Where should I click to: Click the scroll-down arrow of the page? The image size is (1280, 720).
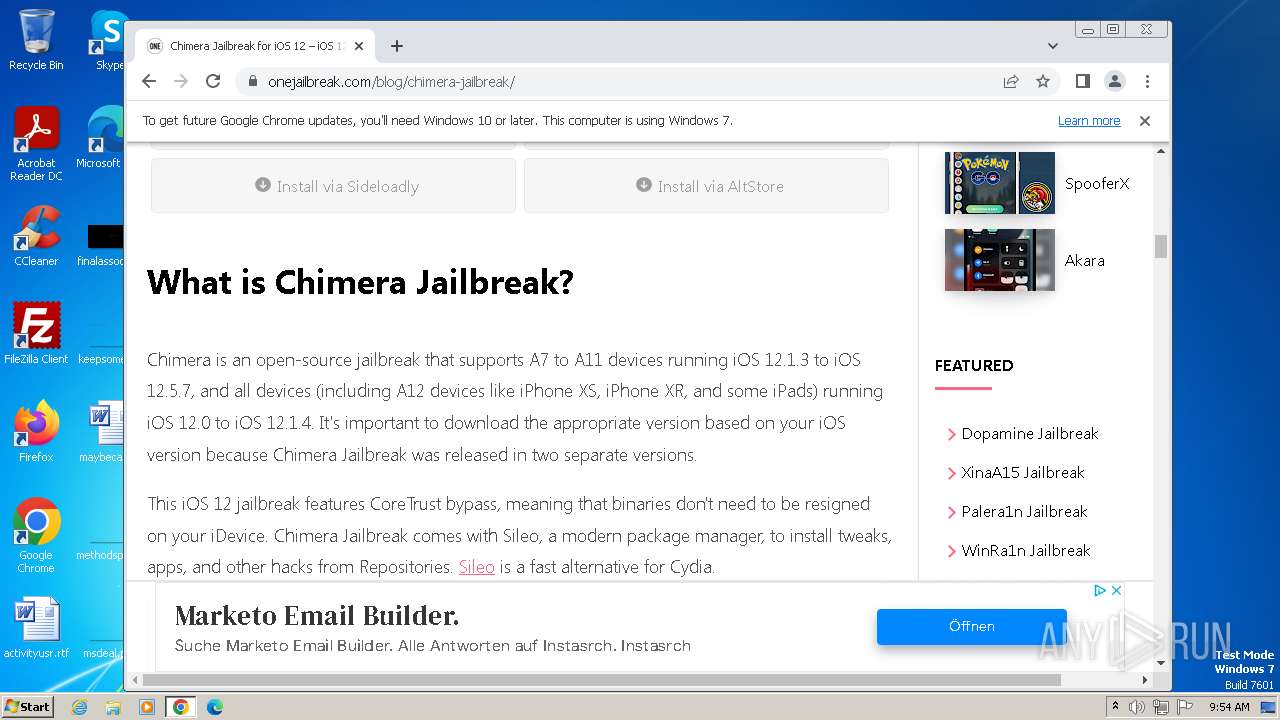pos(1161,663)
